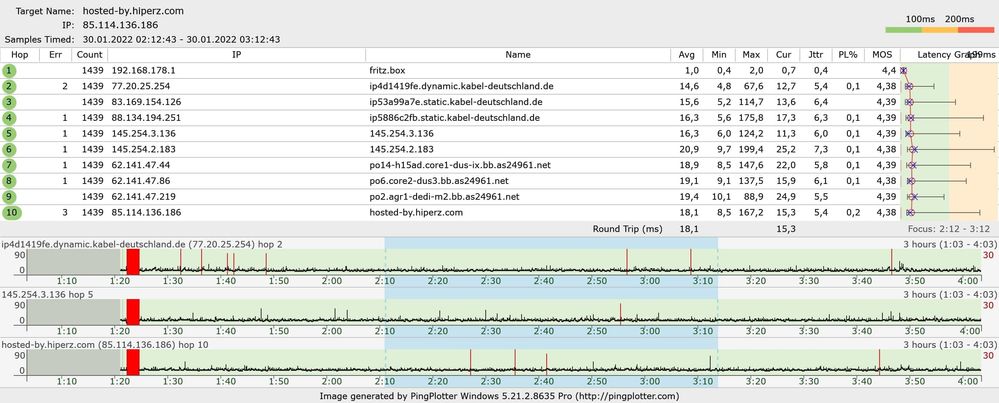The height and width of the screenshot is (403, 999).
Task: Click the PL% column header
Action: pyautogui.click(x=847, y=55)
